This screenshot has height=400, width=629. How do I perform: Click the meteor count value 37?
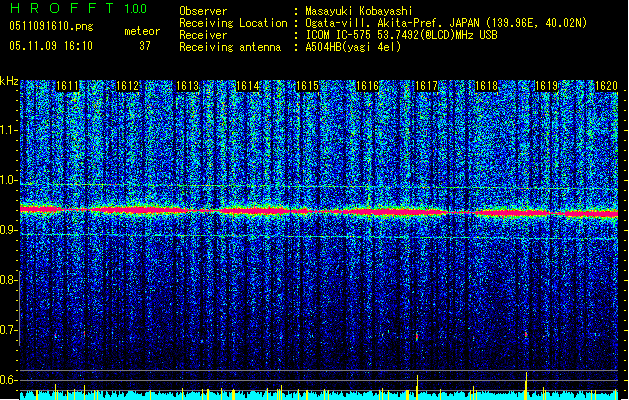coord(145,45)
